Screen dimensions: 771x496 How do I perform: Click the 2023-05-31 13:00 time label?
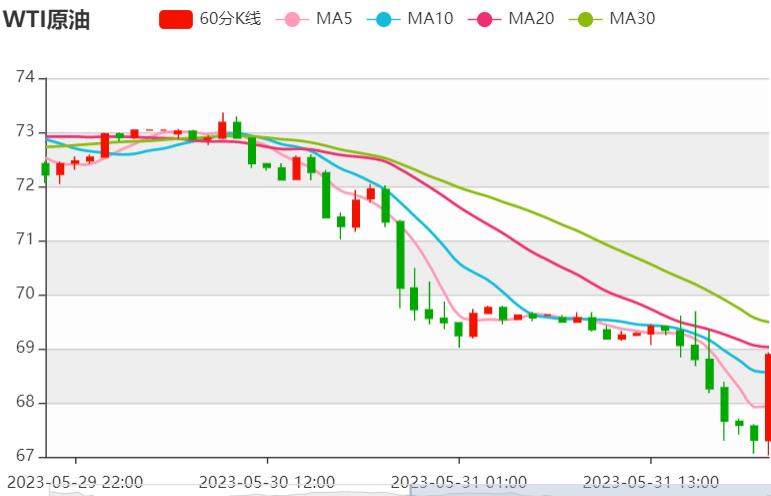click(x=651, y=482)
